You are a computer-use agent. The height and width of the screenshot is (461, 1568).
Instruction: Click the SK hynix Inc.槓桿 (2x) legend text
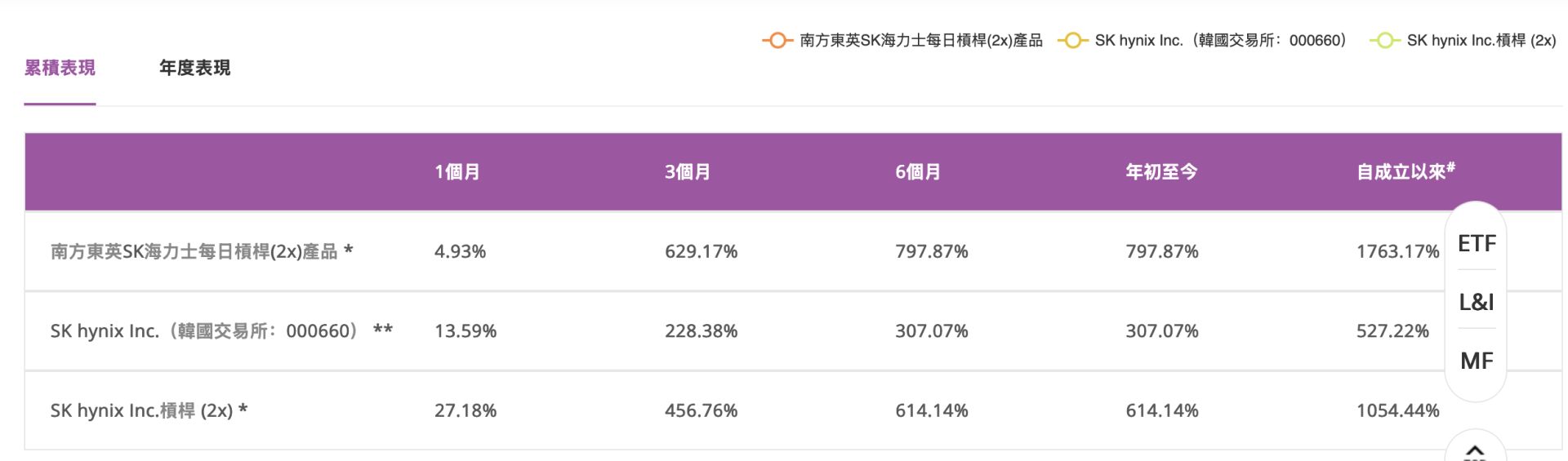tap(1481, 40)
